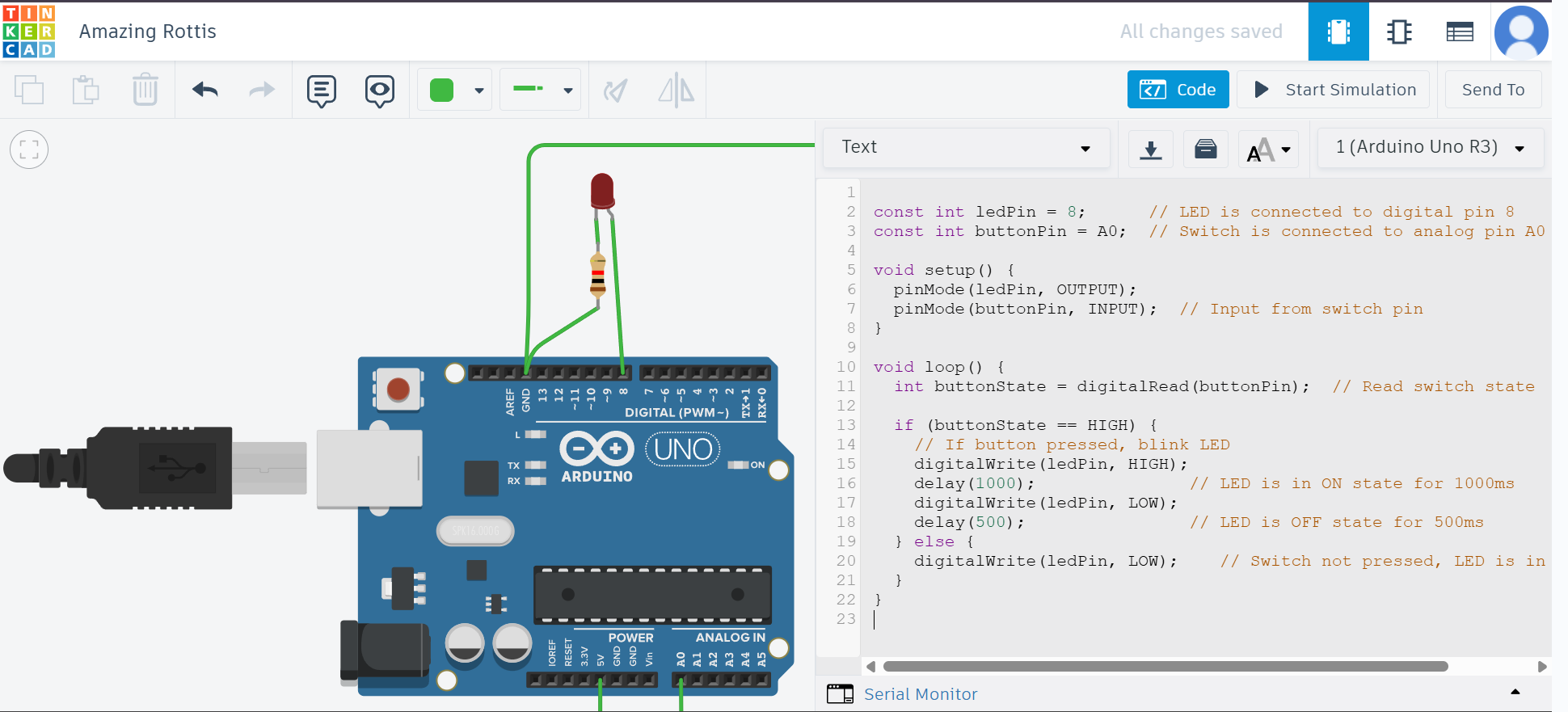Click the 'digitalWrite(ledPin, HIGH);' code line
This screenshot has width=1568, height=712.
click(x=1051, y=464)
